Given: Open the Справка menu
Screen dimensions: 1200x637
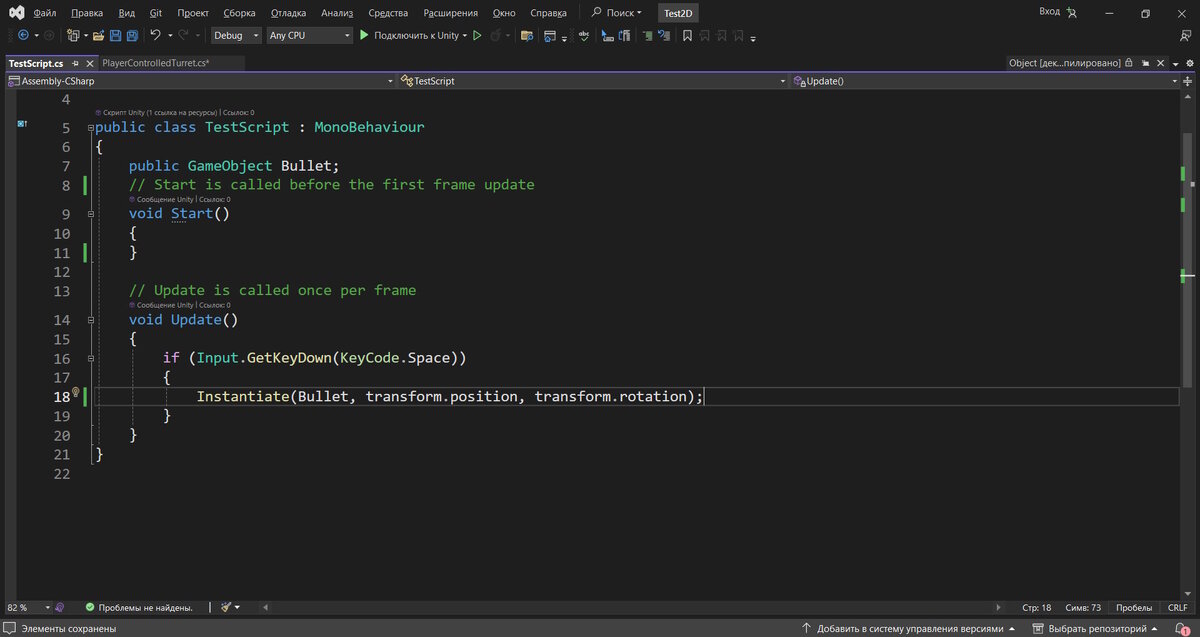Looking at the screenshot, I should click(548, 13).
